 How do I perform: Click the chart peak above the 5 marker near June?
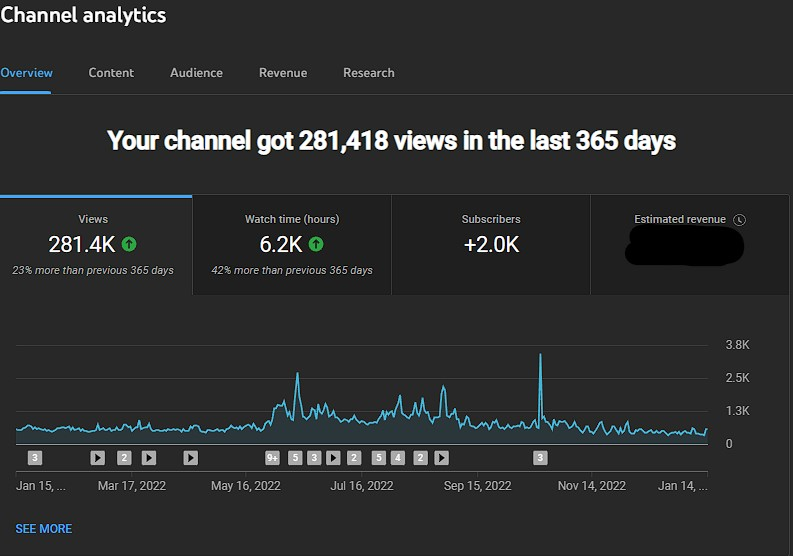point(297,374)
